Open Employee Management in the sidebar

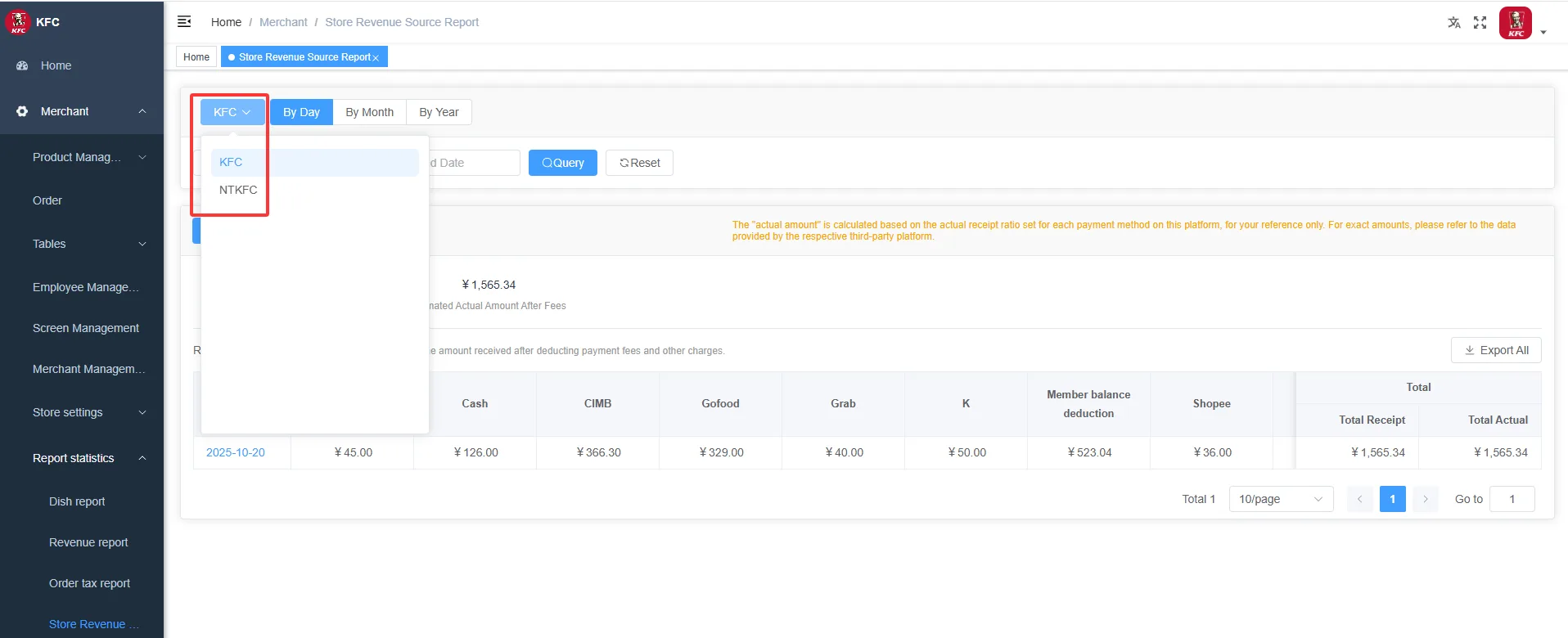point(82,287)
